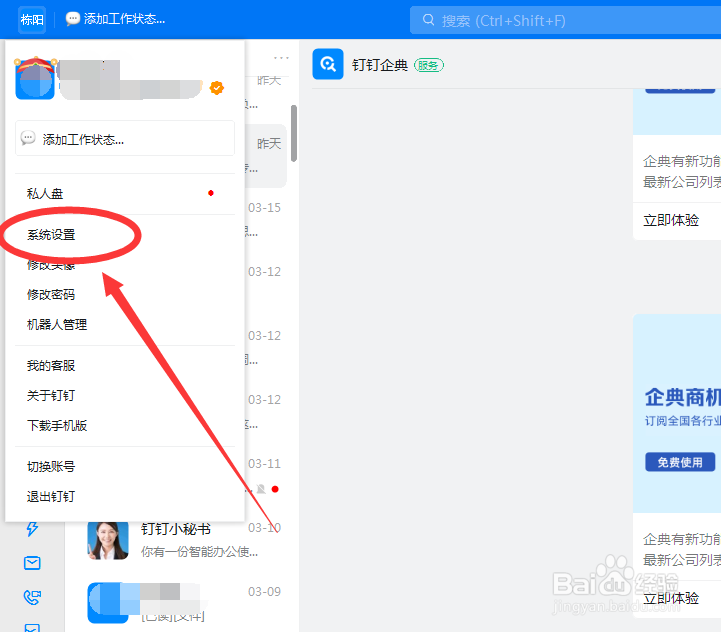The height and width of the screenshot is (632, 721).
Task: Click the 企典商机 banner heading
Action: pyautogui.click(x=682, y=397)
